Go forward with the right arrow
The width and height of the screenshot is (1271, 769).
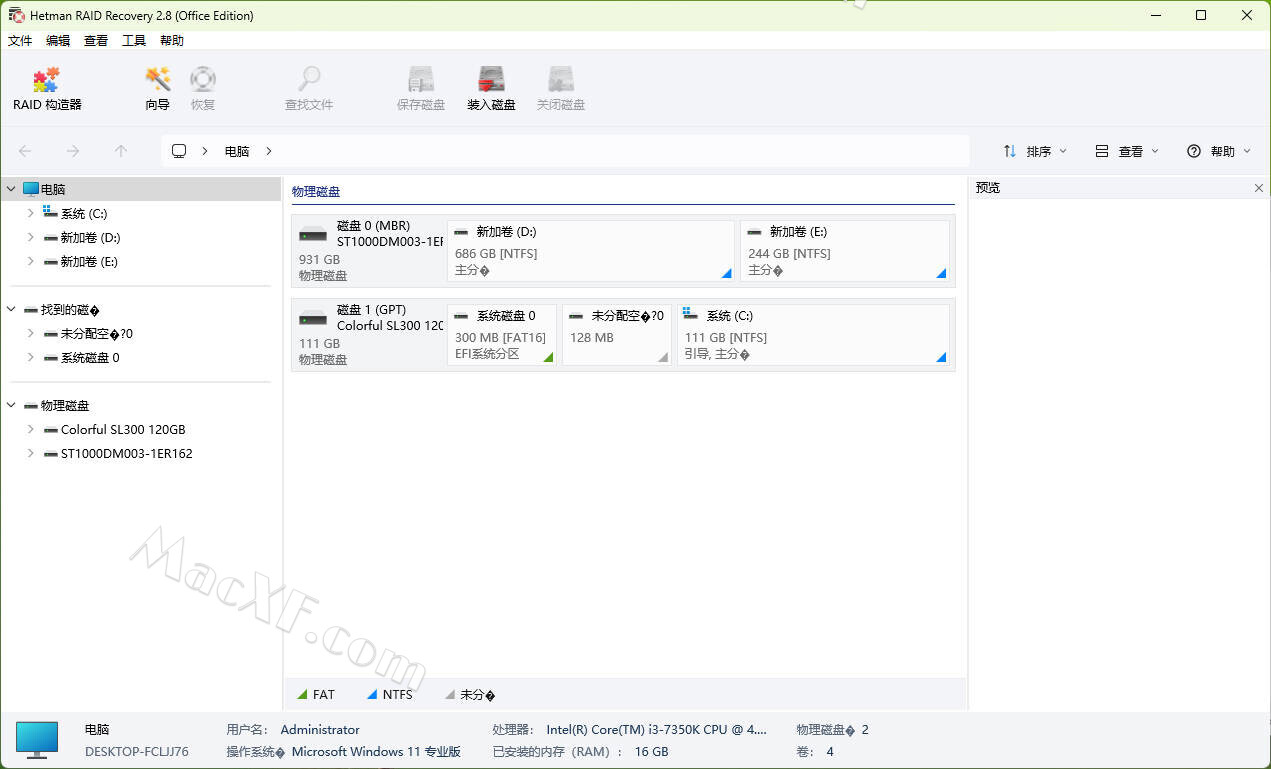pos(73,151)
